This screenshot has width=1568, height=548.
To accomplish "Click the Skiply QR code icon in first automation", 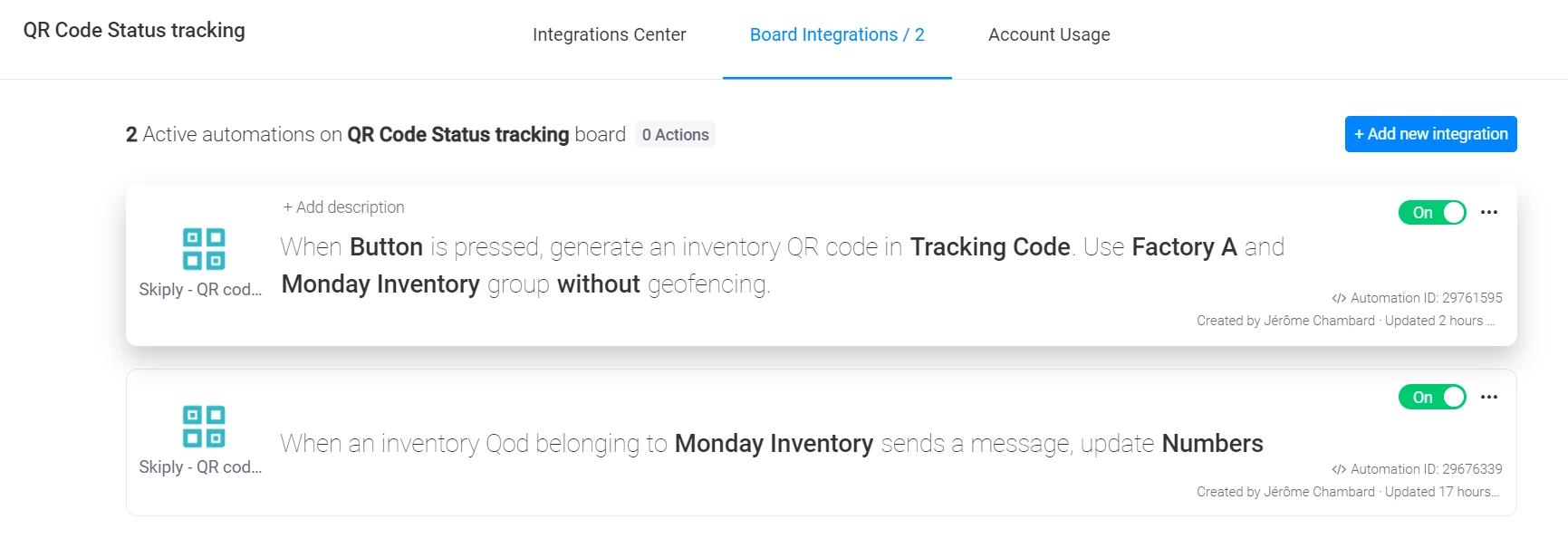I will [x=204, y=249].
